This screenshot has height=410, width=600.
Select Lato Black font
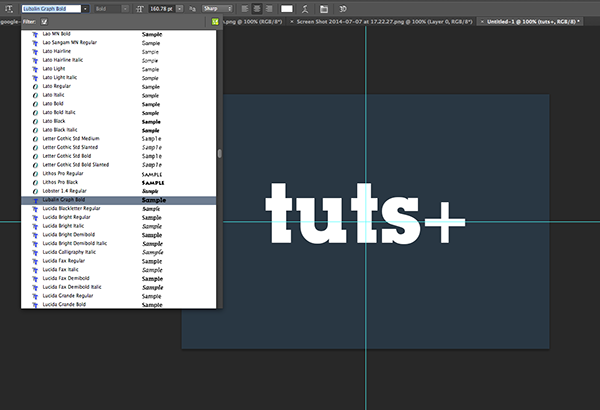(119, 121)
